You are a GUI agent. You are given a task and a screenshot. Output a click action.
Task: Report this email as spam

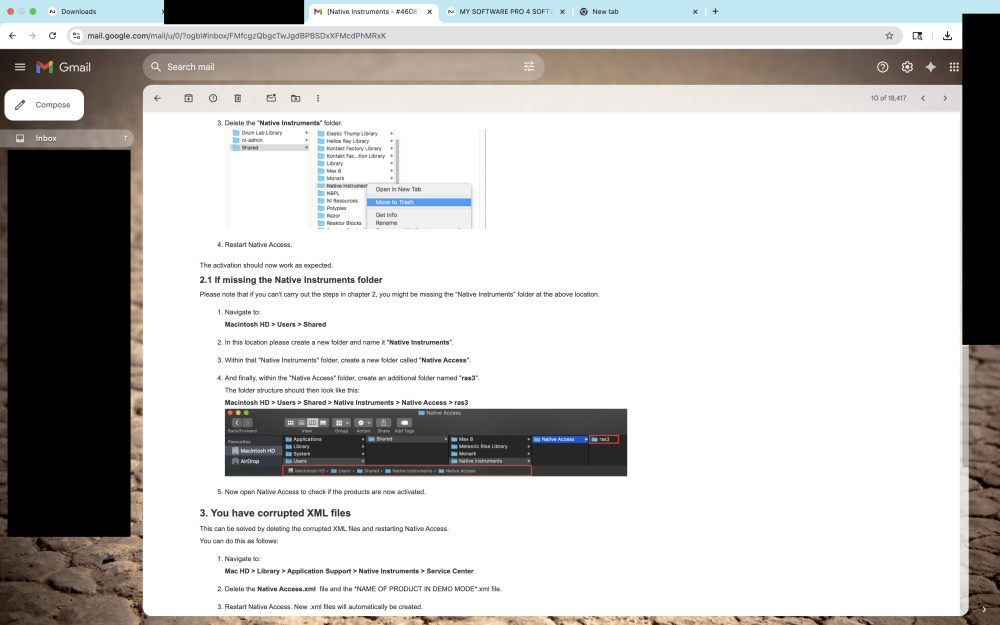click(213, 98)
